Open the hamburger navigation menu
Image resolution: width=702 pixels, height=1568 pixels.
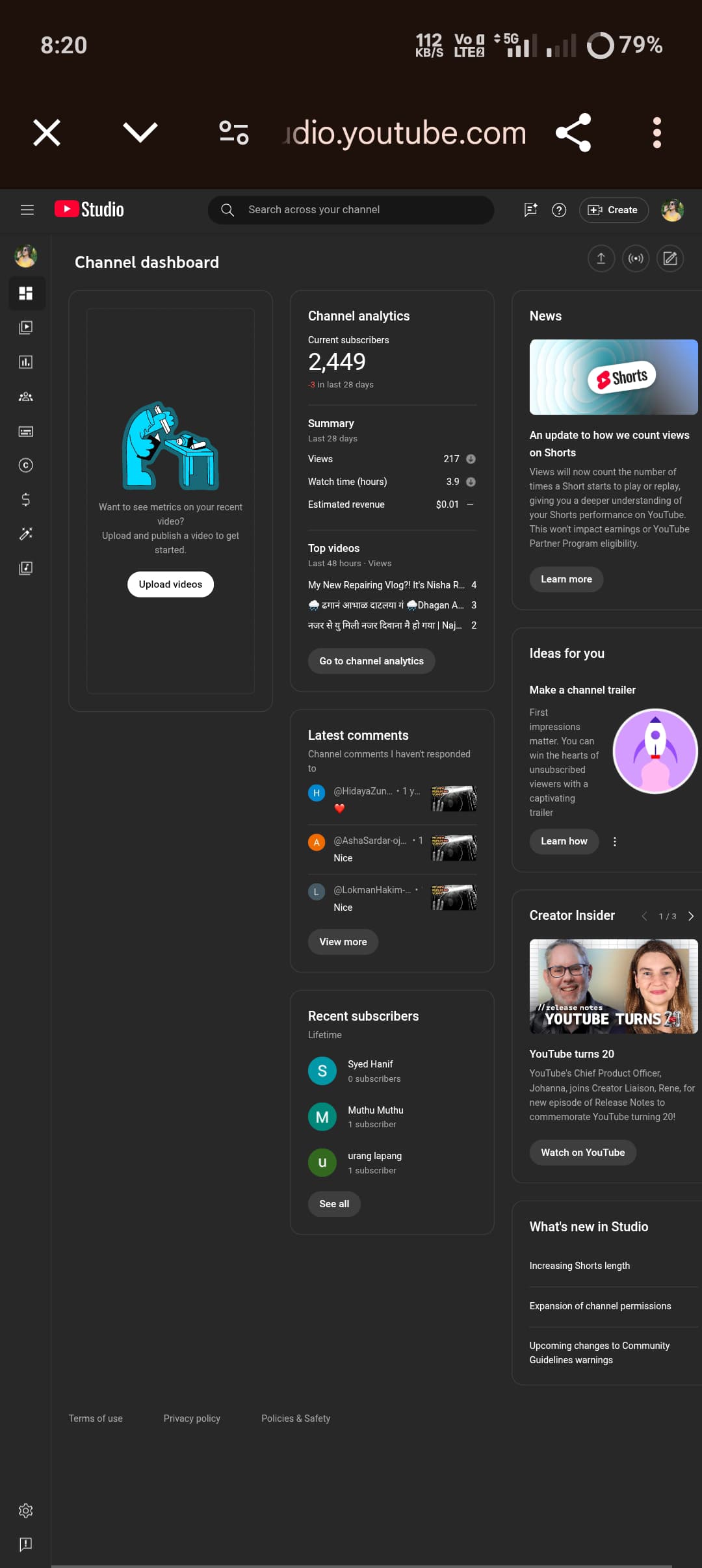click(27, 210)
